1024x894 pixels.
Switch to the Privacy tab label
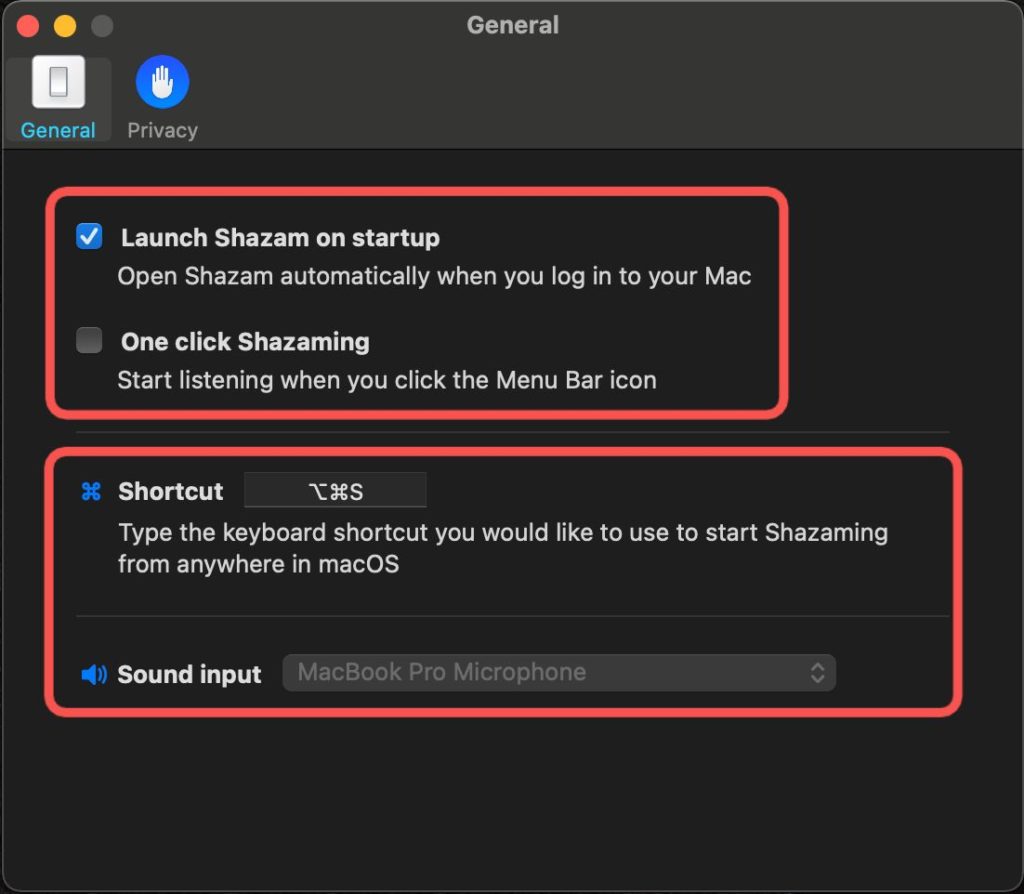click(x=162, y=131)
